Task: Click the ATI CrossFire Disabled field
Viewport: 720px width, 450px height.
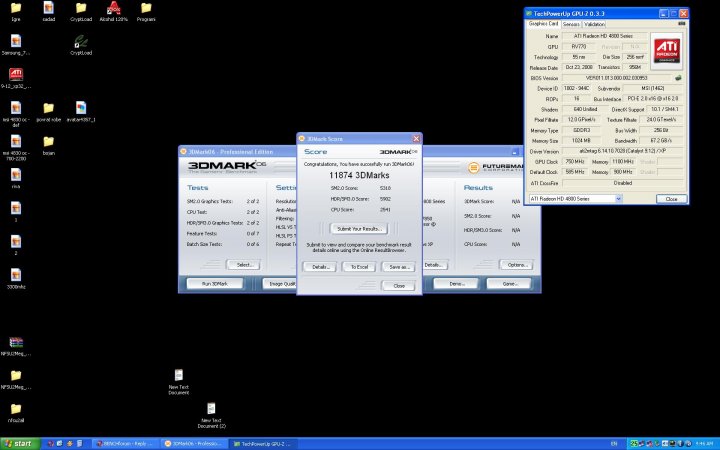Action: 622,183
